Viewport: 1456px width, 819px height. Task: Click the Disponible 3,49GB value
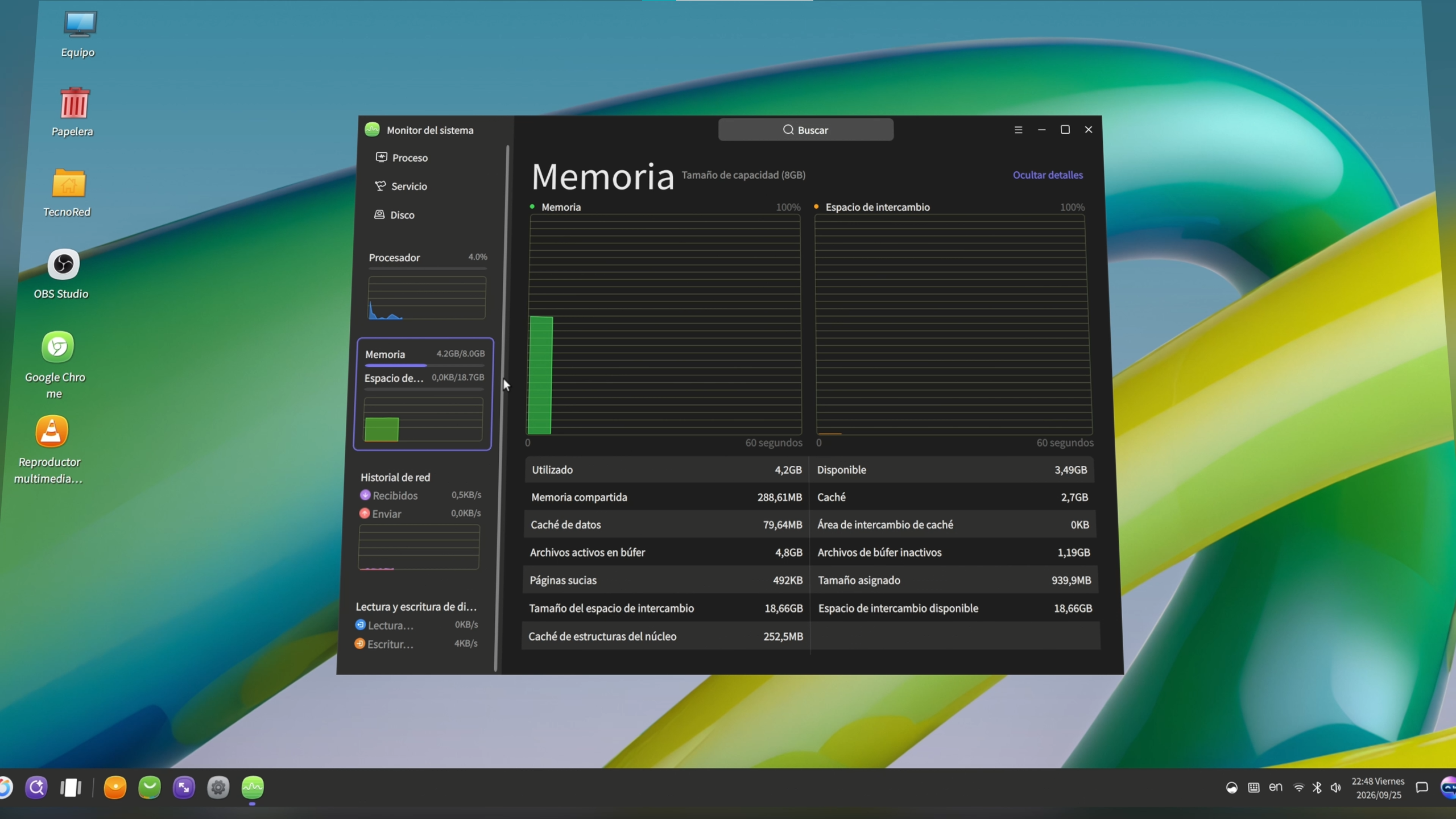(x=1070, y=470)
